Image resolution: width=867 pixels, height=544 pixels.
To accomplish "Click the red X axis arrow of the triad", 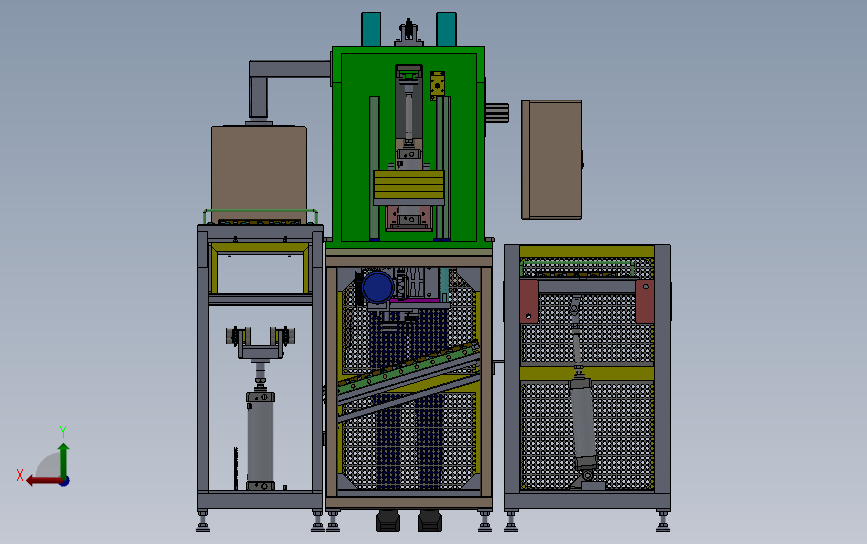I will coord(44,481).
